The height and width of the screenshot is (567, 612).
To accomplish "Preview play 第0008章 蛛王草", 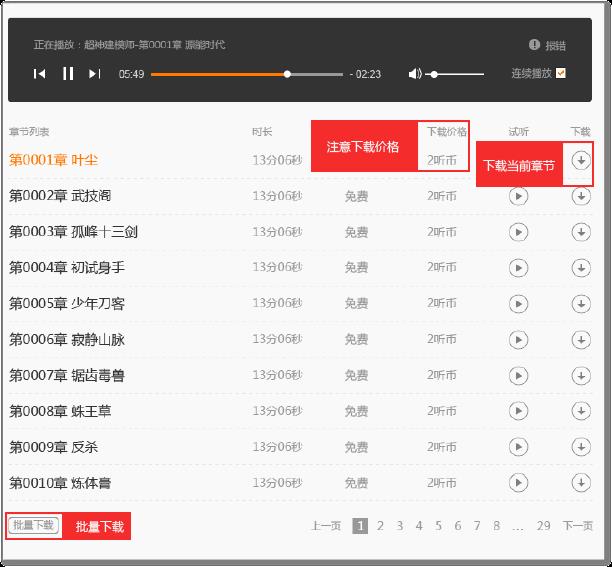I will [x=518, y=411].
